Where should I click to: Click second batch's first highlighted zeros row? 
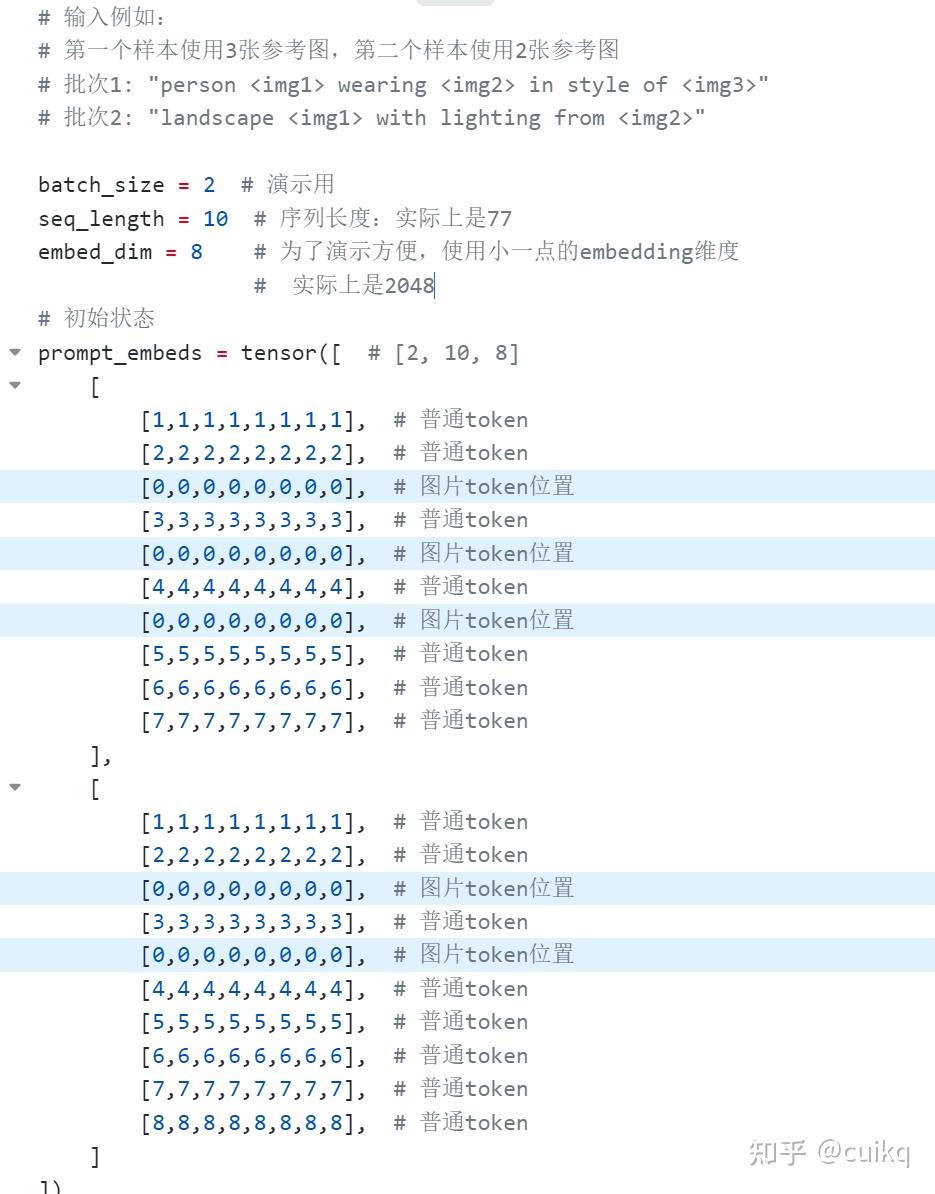click(468, 889)
